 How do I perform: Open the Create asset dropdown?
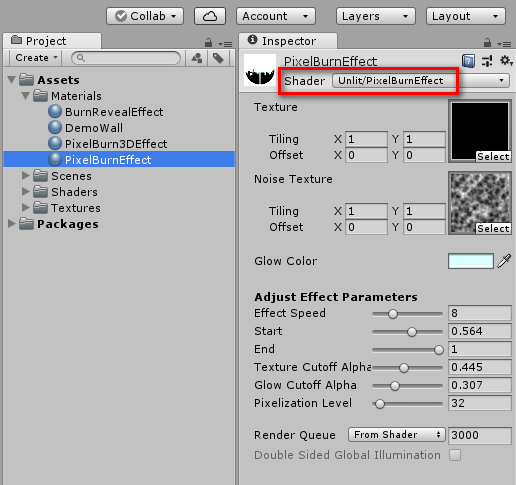[36, 58]
